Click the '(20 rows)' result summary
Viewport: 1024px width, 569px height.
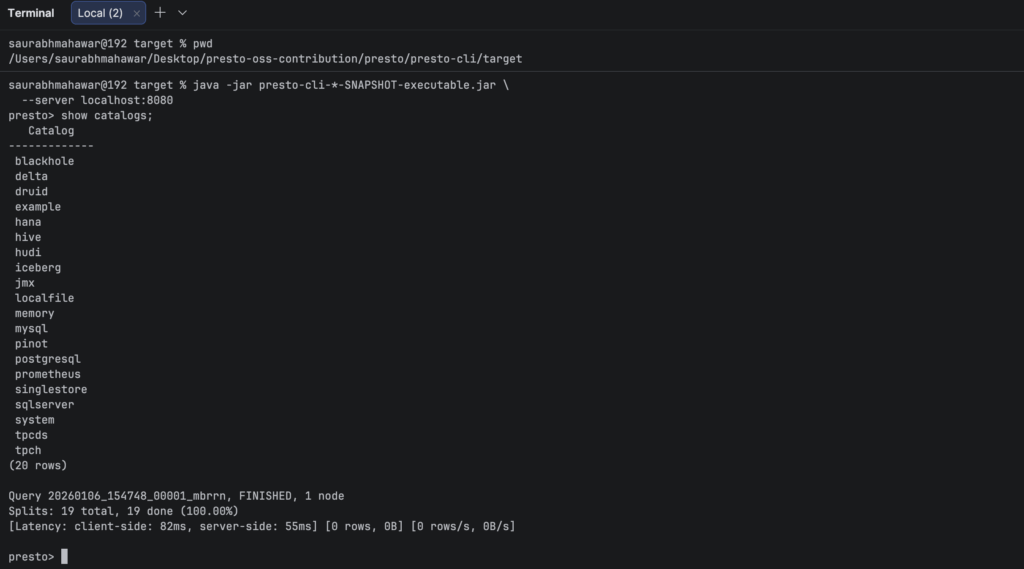click(x=38, y=465)
